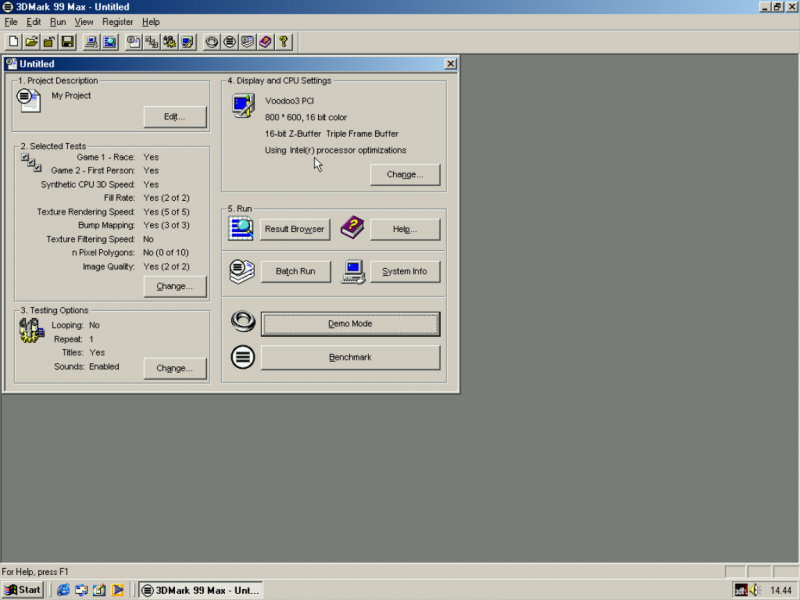Click '800 * 600, 16 bit color' text
The image size is (800, 600).
(306, 117)
